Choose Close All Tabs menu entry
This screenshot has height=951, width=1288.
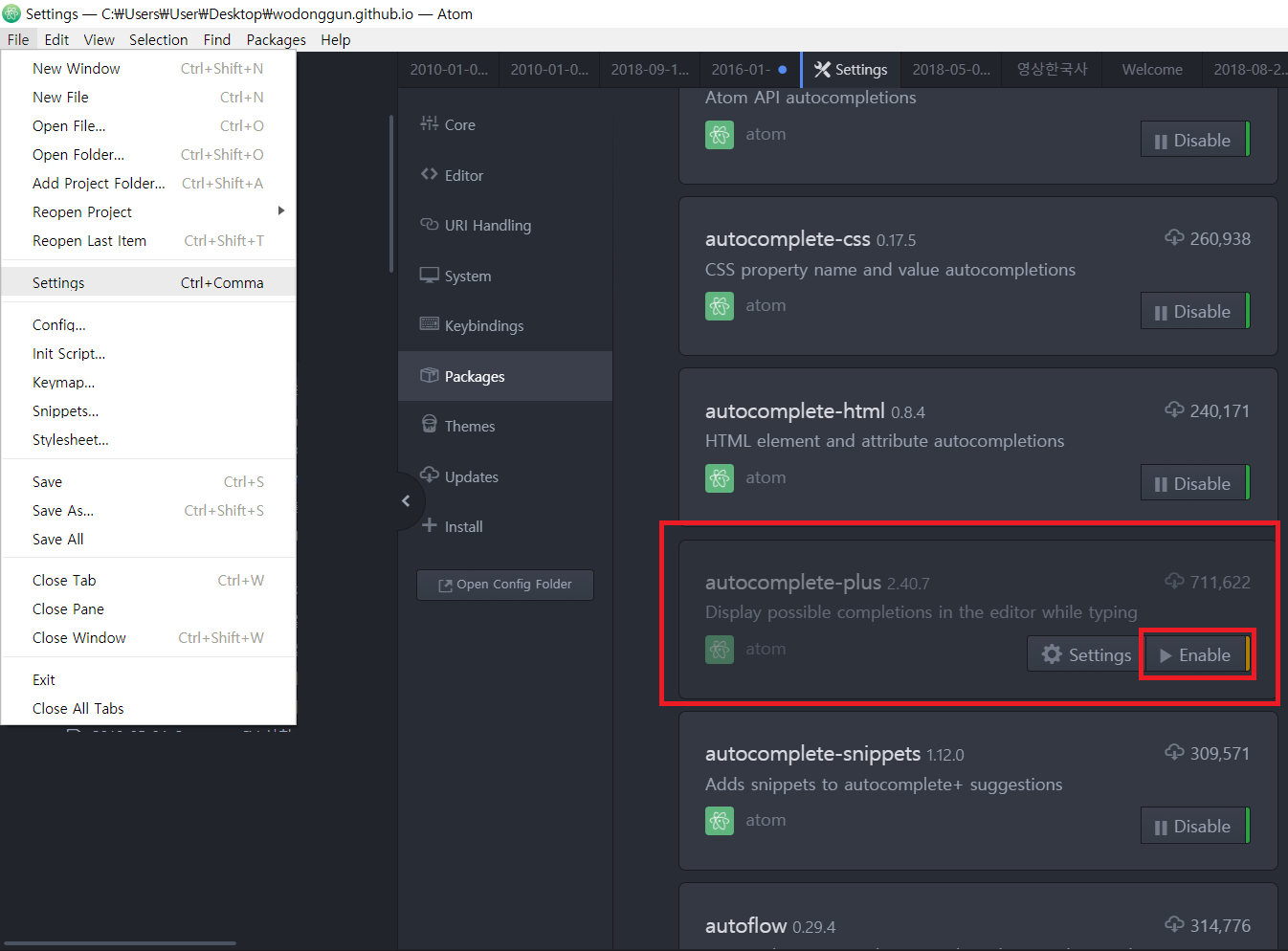tap(148, 708)
